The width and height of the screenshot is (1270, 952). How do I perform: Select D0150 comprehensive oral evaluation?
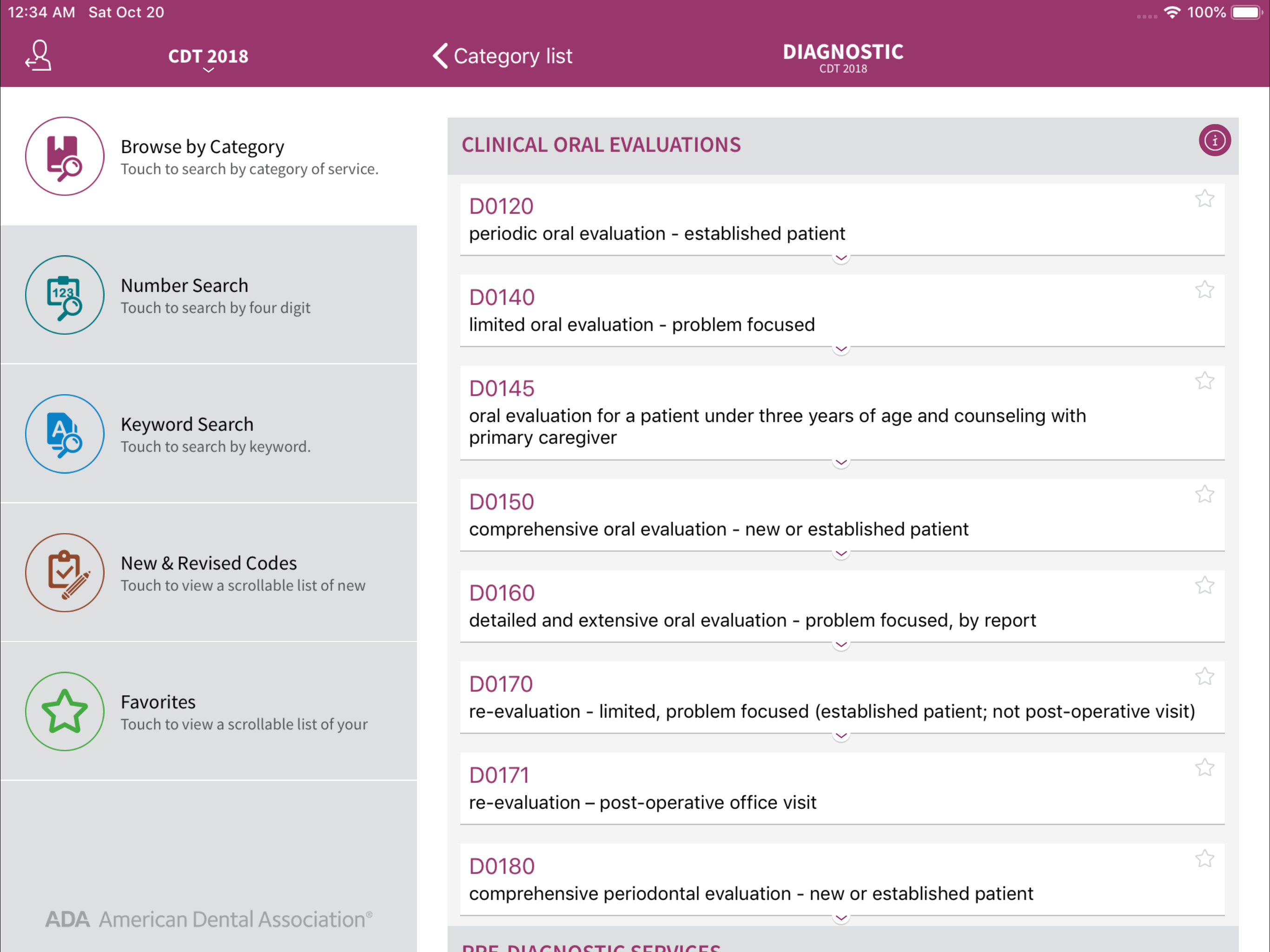coord(842,516)
